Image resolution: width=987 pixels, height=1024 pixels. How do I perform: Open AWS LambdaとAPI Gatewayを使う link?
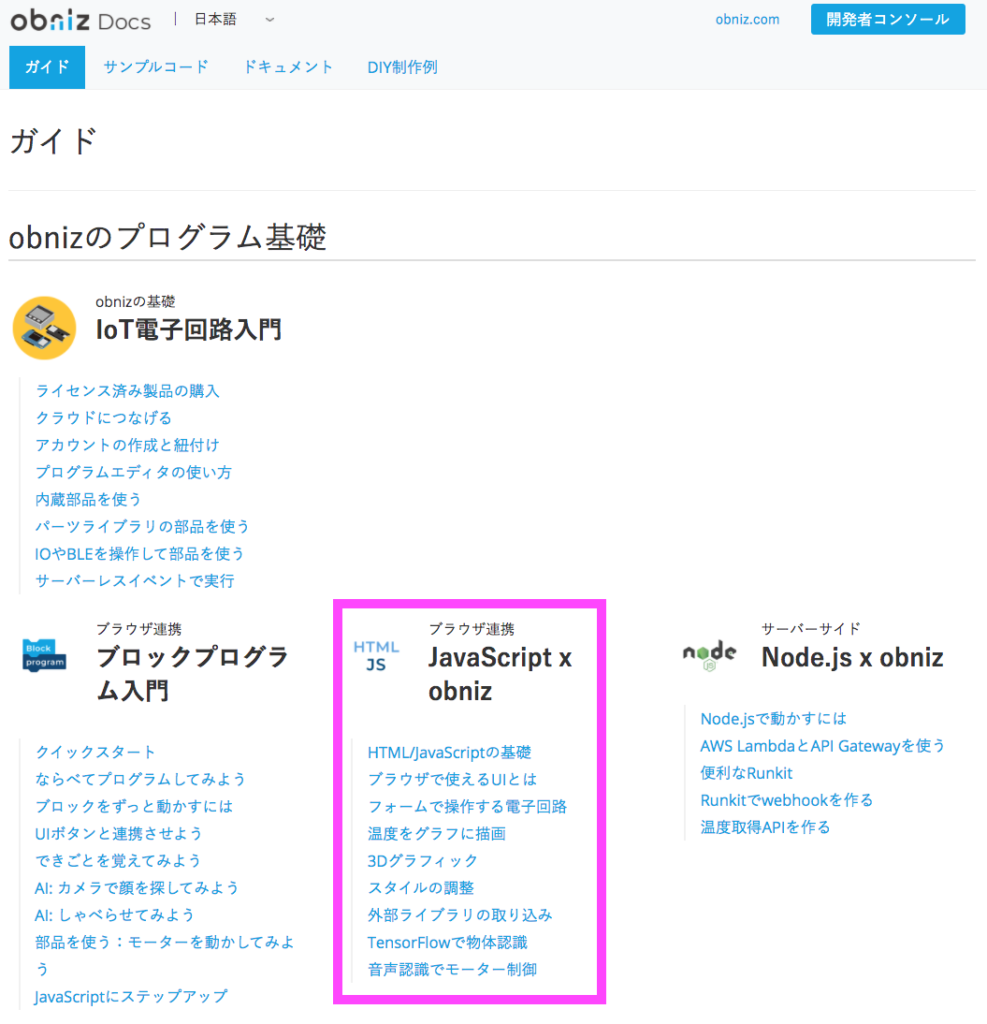[x=822, y=746]
